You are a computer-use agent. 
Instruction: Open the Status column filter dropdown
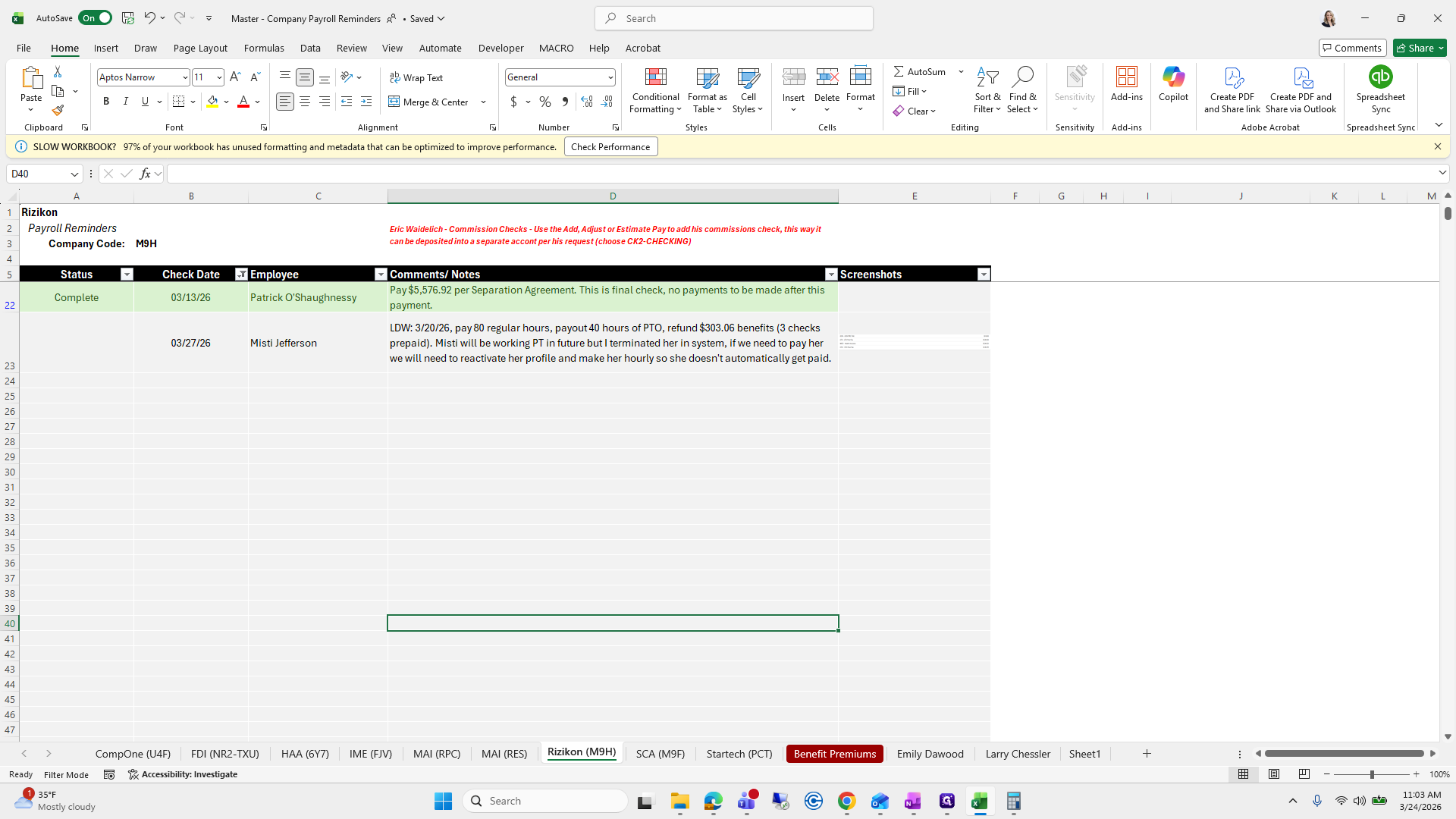tap(127, 275)
